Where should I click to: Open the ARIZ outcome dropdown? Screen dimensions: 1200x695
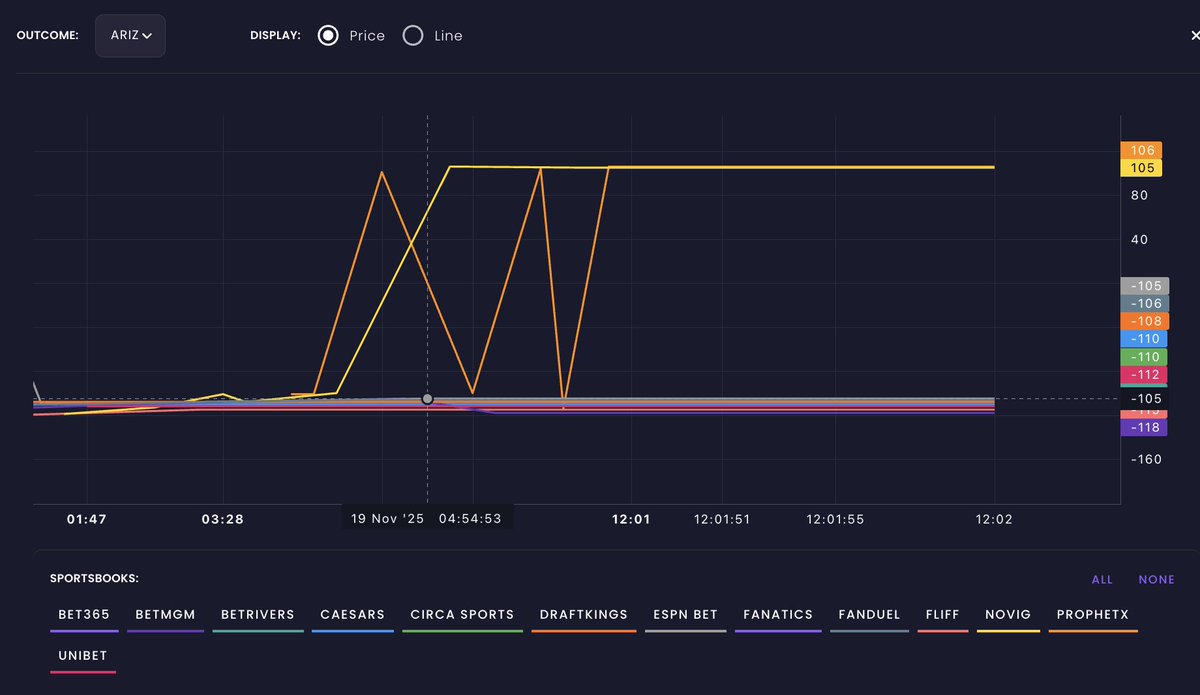(130, 34)
